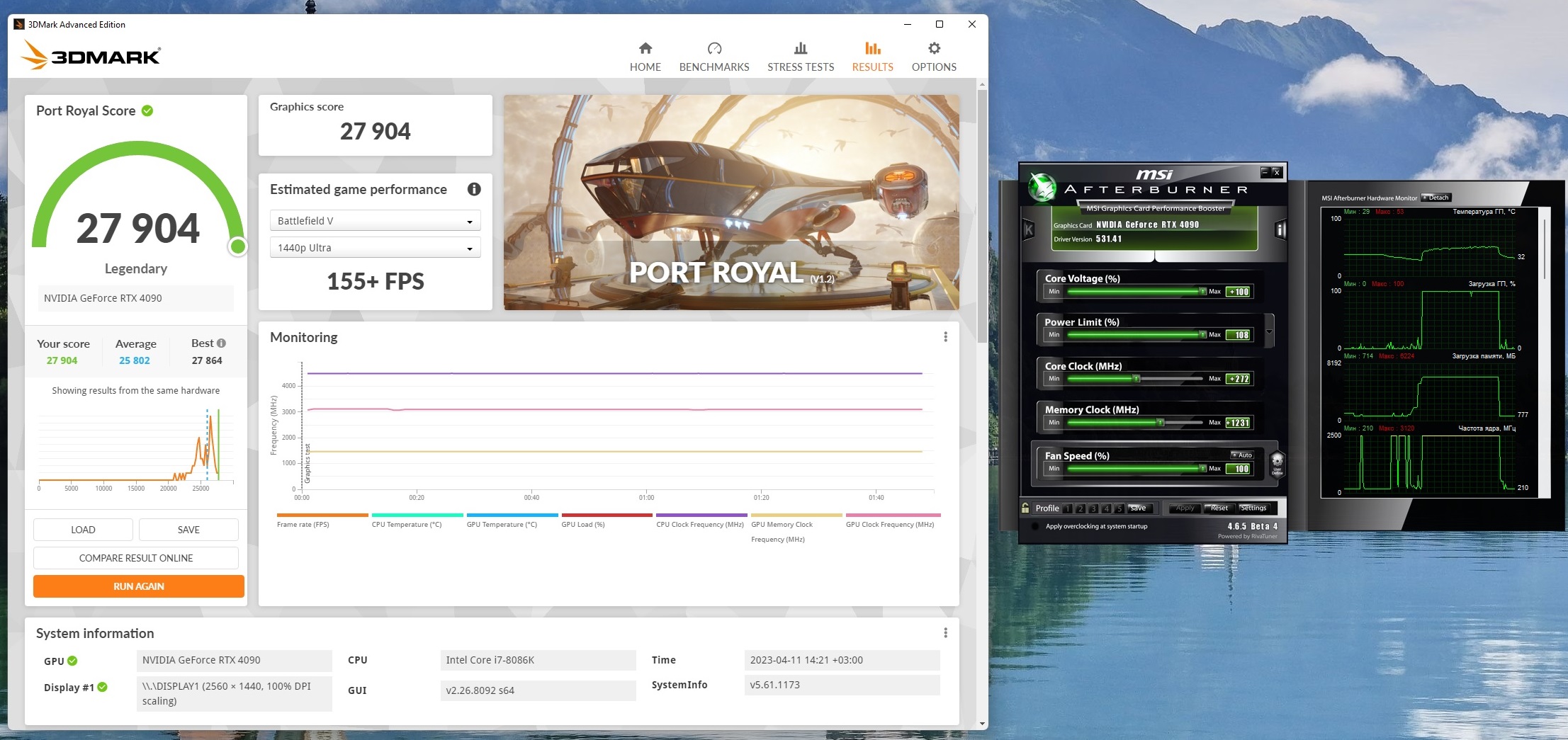Click COMPARE RESULT ONLINE
This screenshot has height=740, width=1568.
[x=136, y=558]
